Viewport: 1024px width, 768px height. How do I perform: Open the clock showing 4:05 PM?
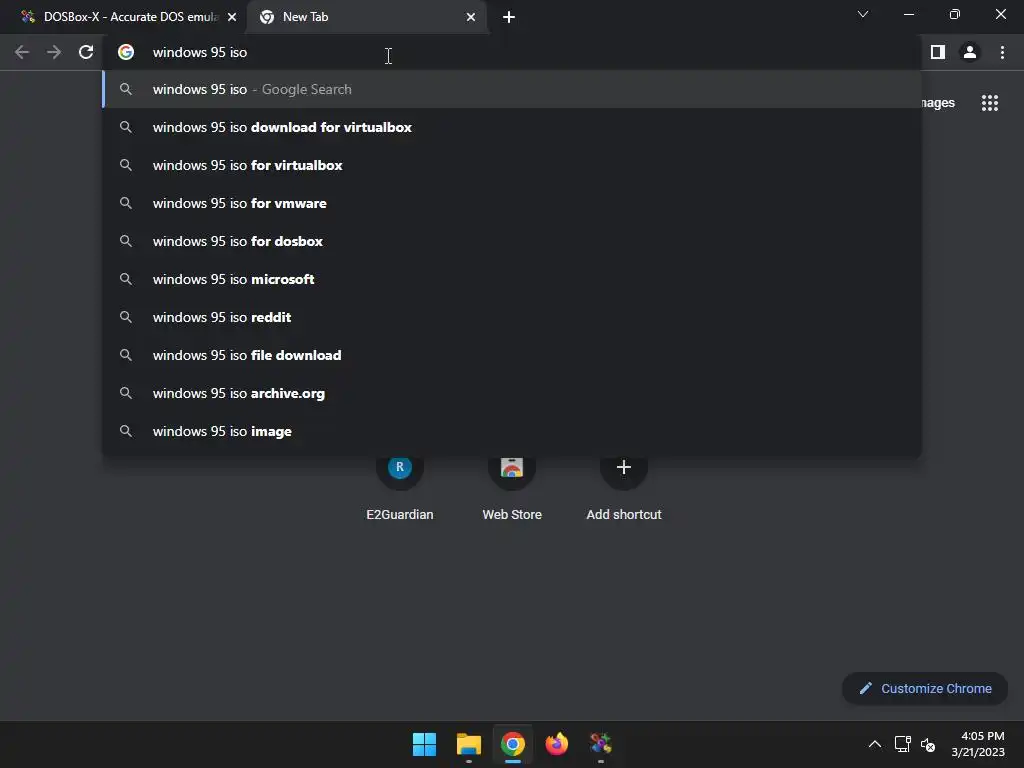pyautogui.click(x=978, y=744)
